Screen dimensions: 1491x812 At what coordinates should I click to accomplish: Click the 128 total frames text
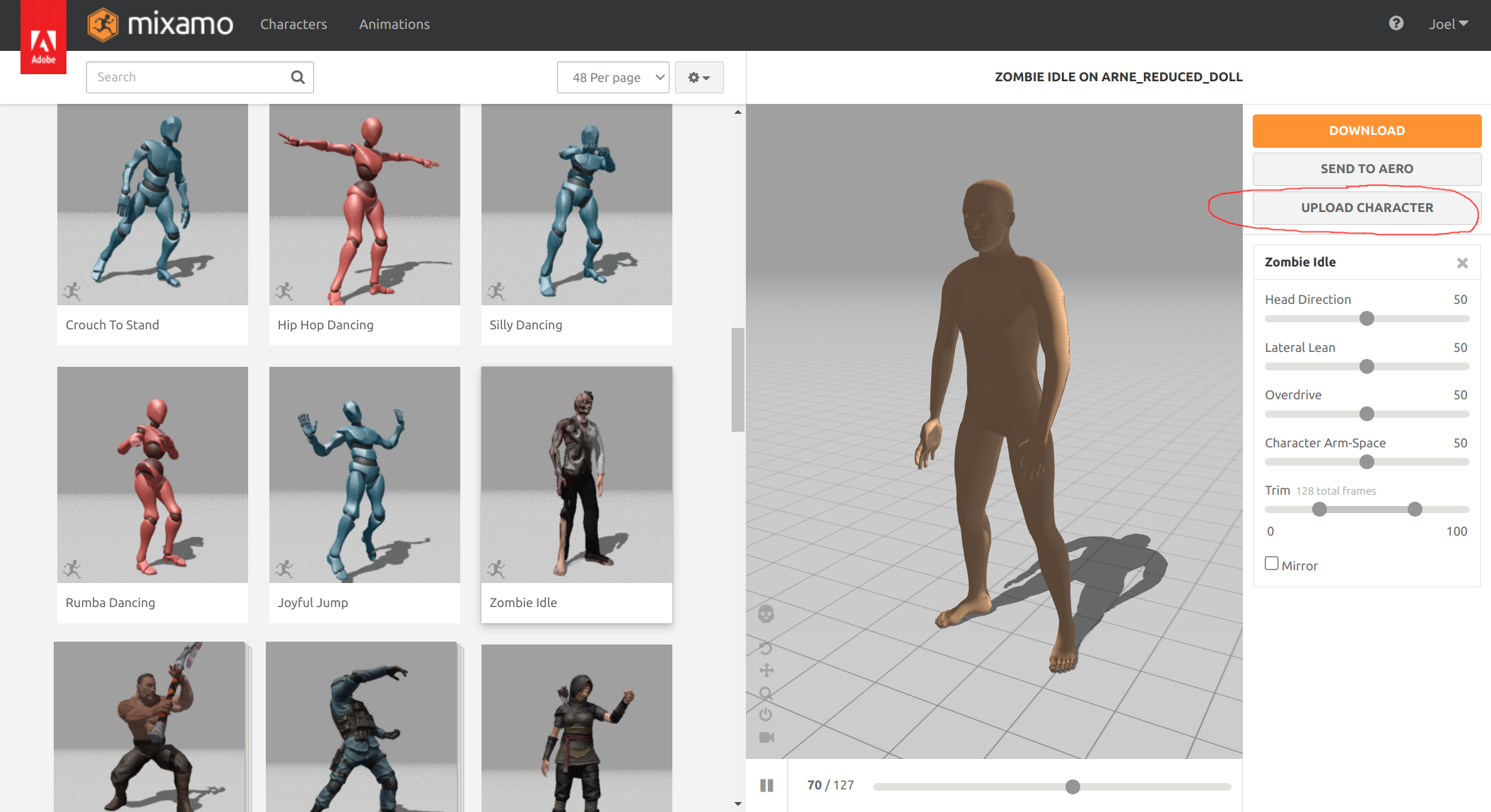1335,491
